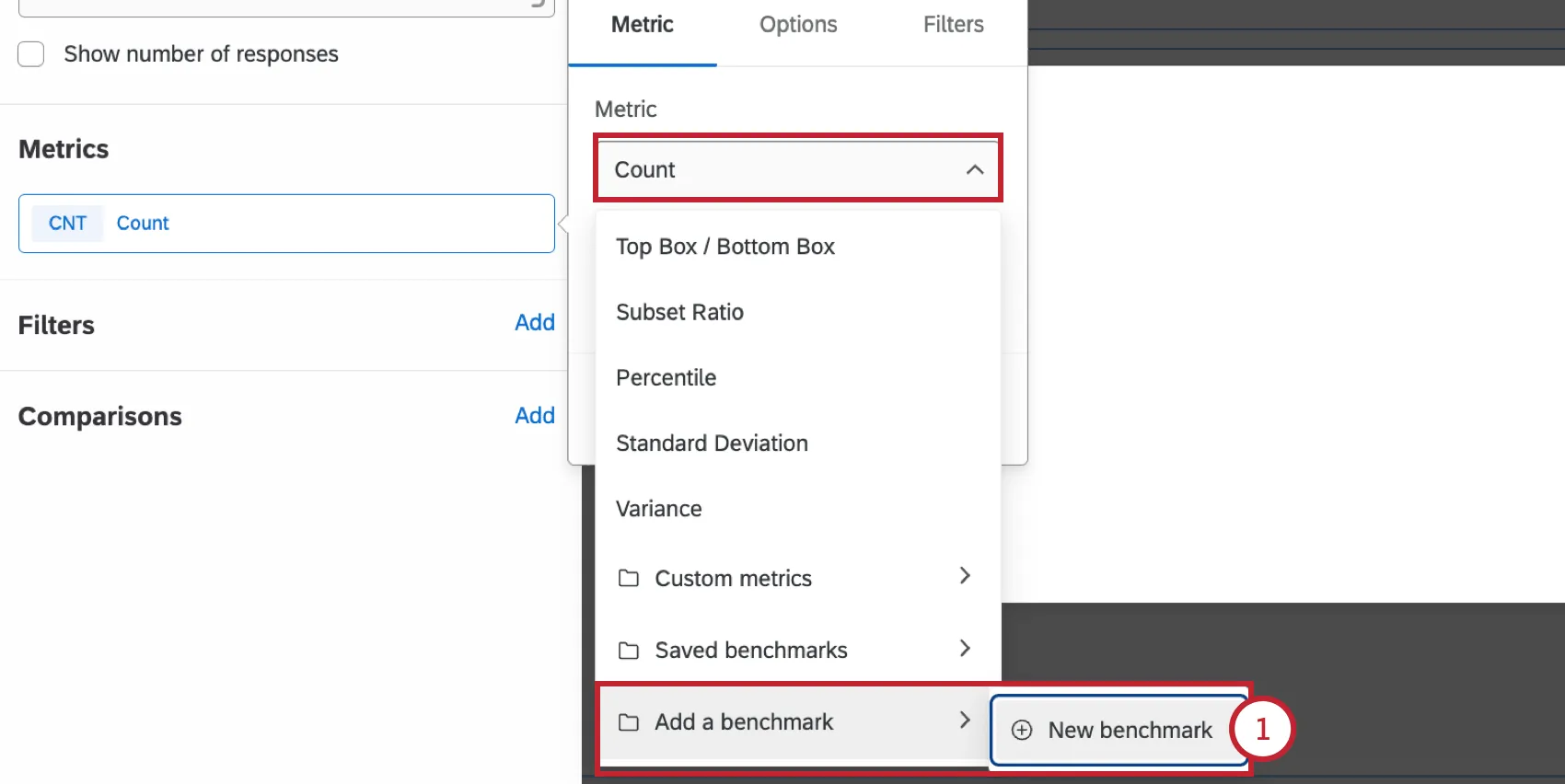
Task: Click the up caret of Count dropdown
Action: point(975,170)
